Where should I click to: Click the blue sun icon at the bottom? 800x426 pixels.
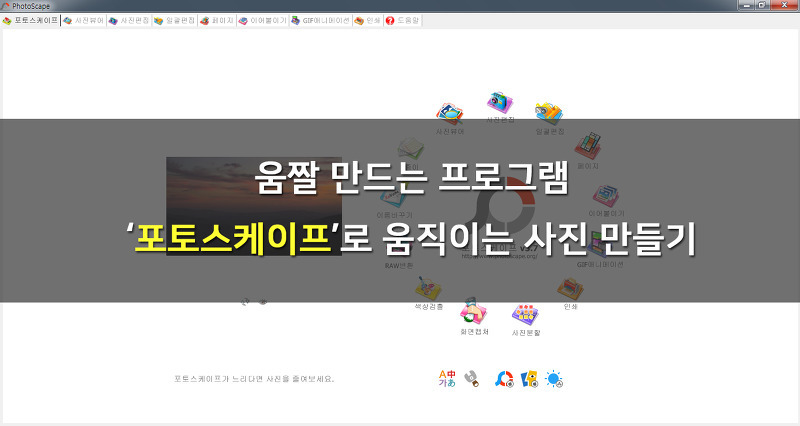[554, 379]
